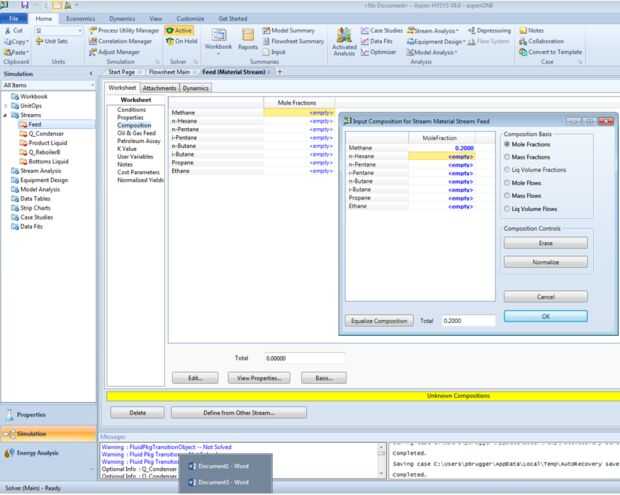The height and width of the screenshot is (495, 620).
Task: Switch to Dynamics ribbon tab
Action: tap(122, 19)
